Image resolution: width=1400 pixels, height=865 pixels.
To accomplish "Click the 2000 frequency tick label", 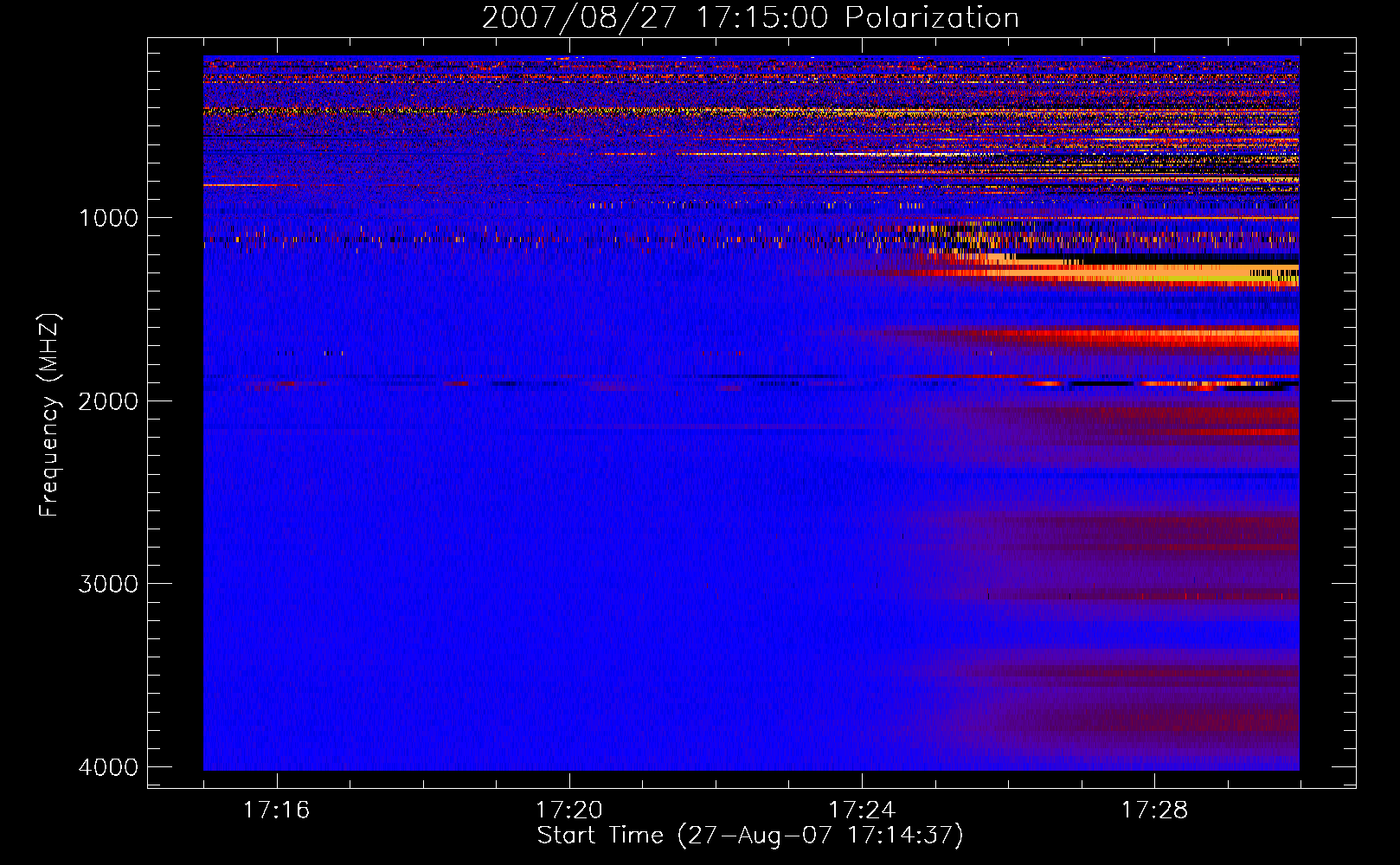I will pos(108,400).
